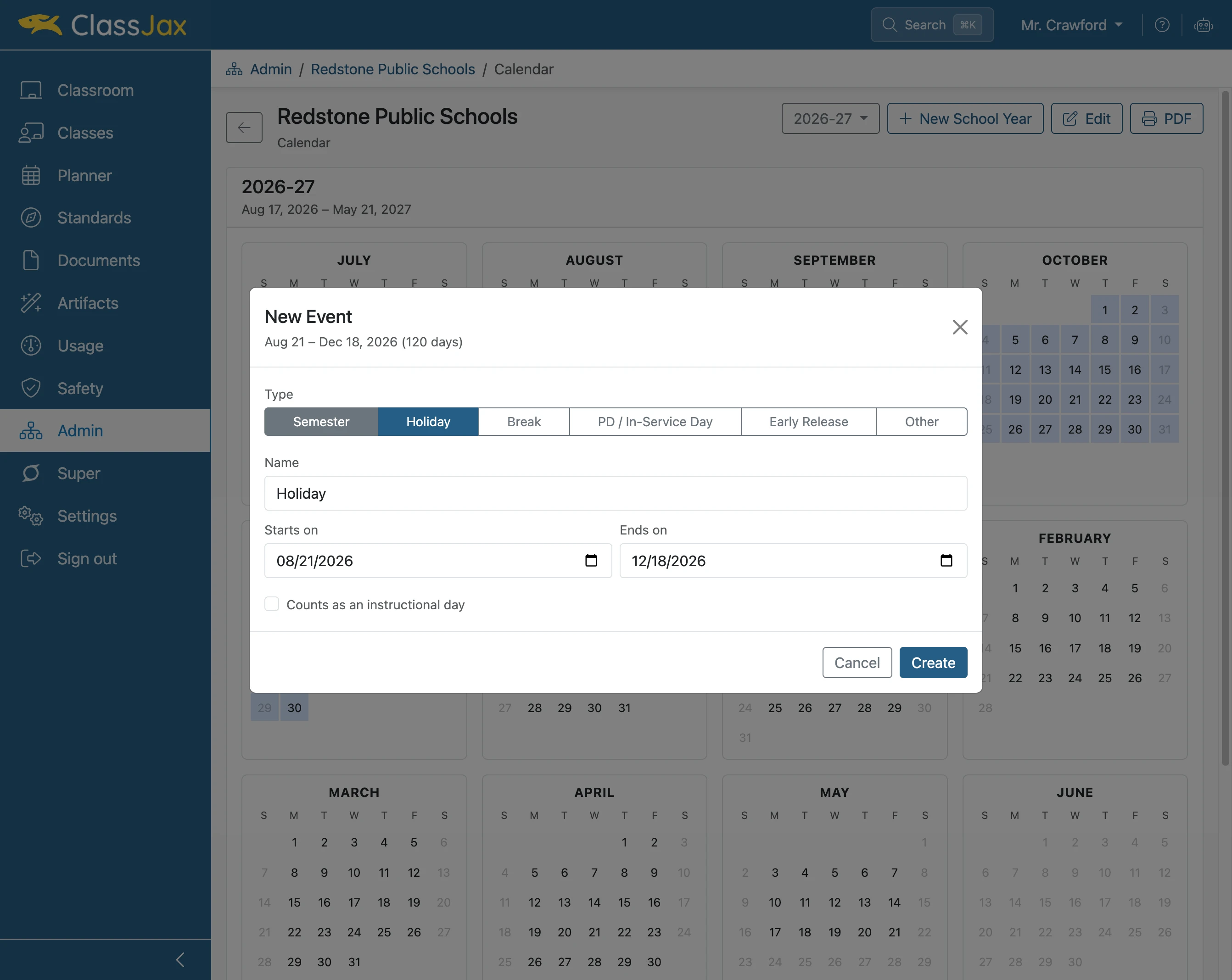The width and height of the screenshot is (1232, 980).
Task: Click the back arrow button beside the title
Action: coord(244,128)
